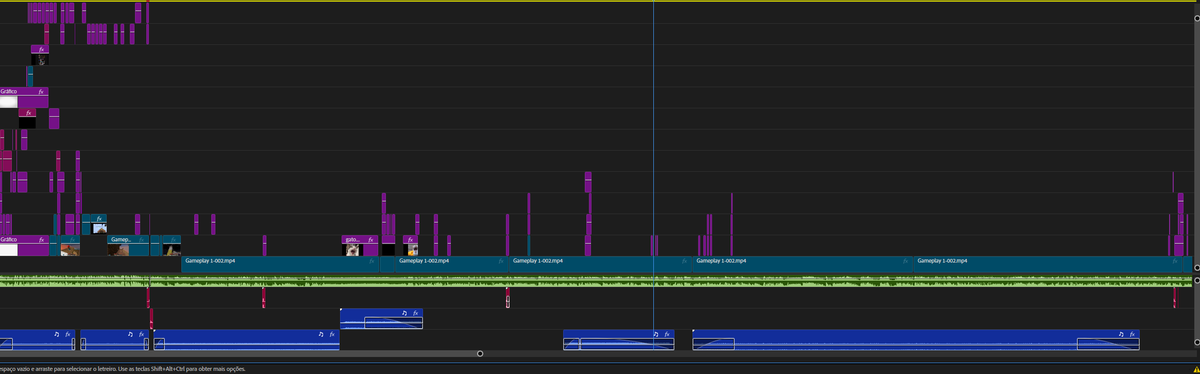Click fx badge on bottom-row Gráfico clip

point(41,240)
